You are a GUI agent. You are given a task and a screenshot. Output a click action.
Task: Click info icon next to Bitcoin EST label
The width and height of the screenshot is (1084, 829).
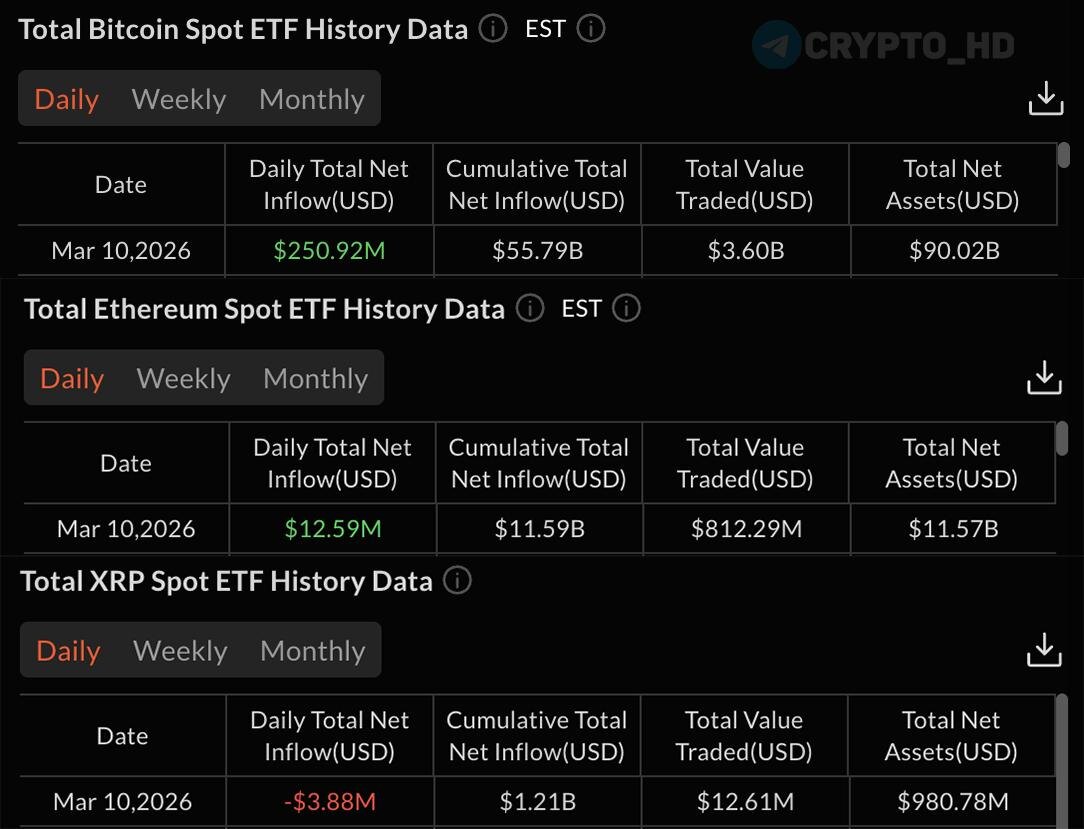tap(591, 29)
